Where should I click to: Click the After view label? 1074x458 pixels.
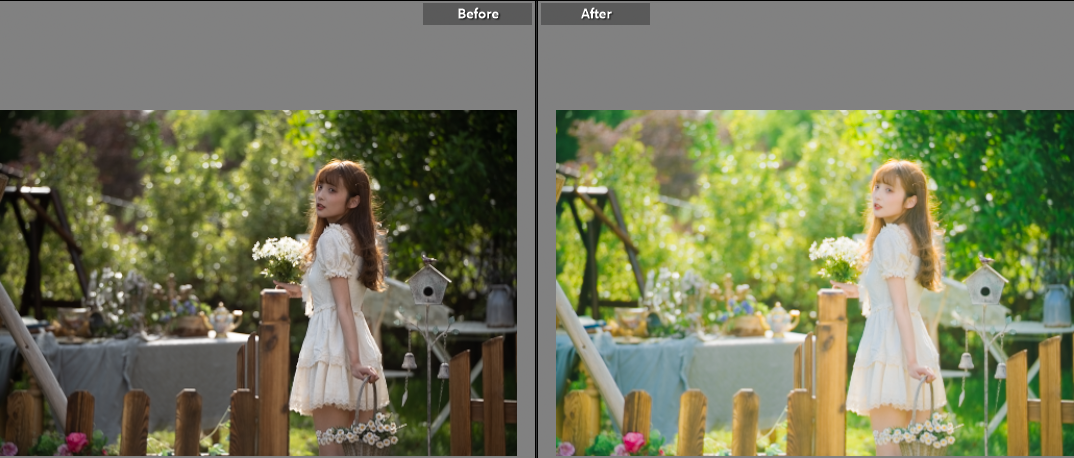click(x=596, y=14)
